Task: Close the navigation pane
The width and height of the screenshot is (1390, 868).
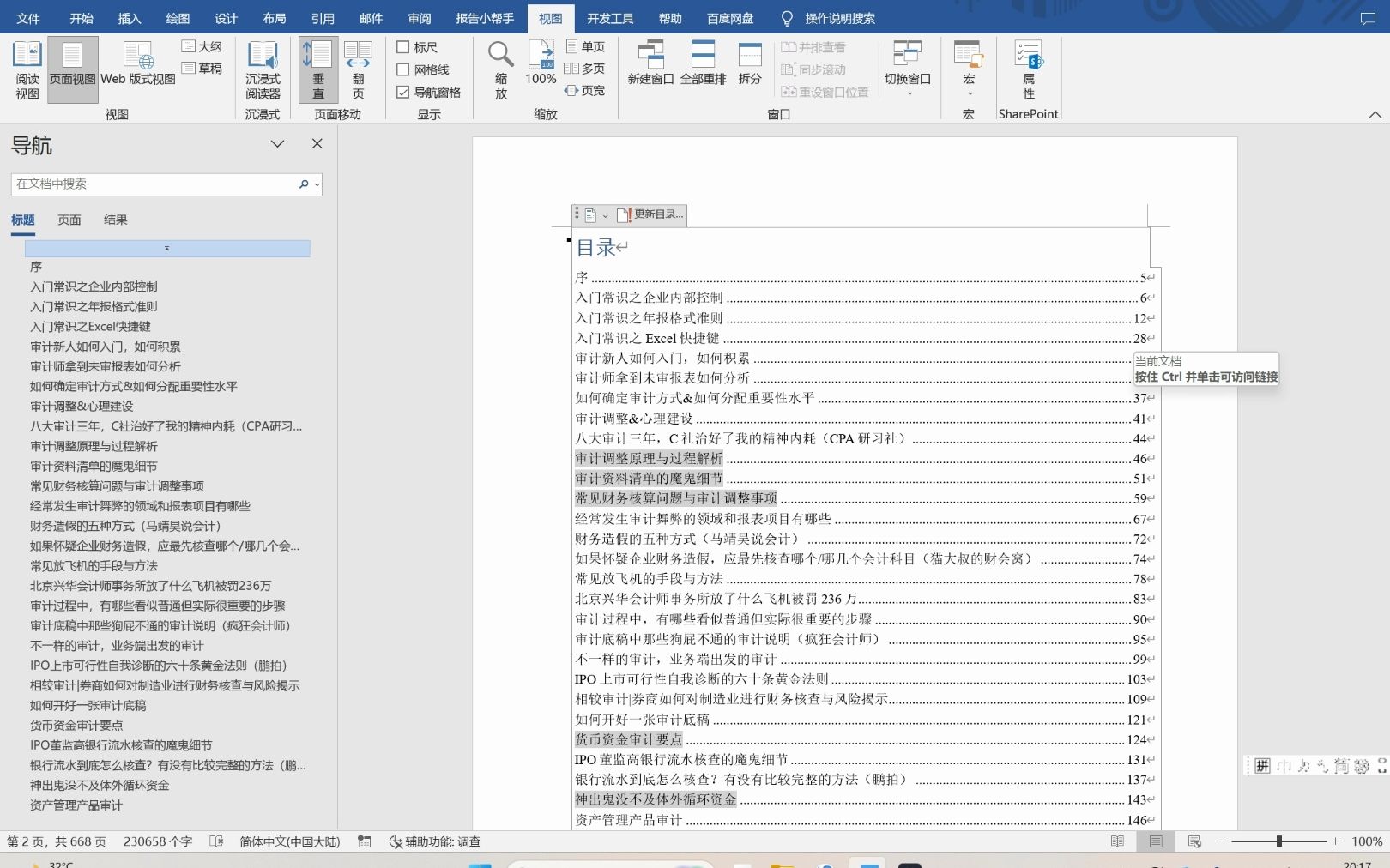Action: [317, 144]
